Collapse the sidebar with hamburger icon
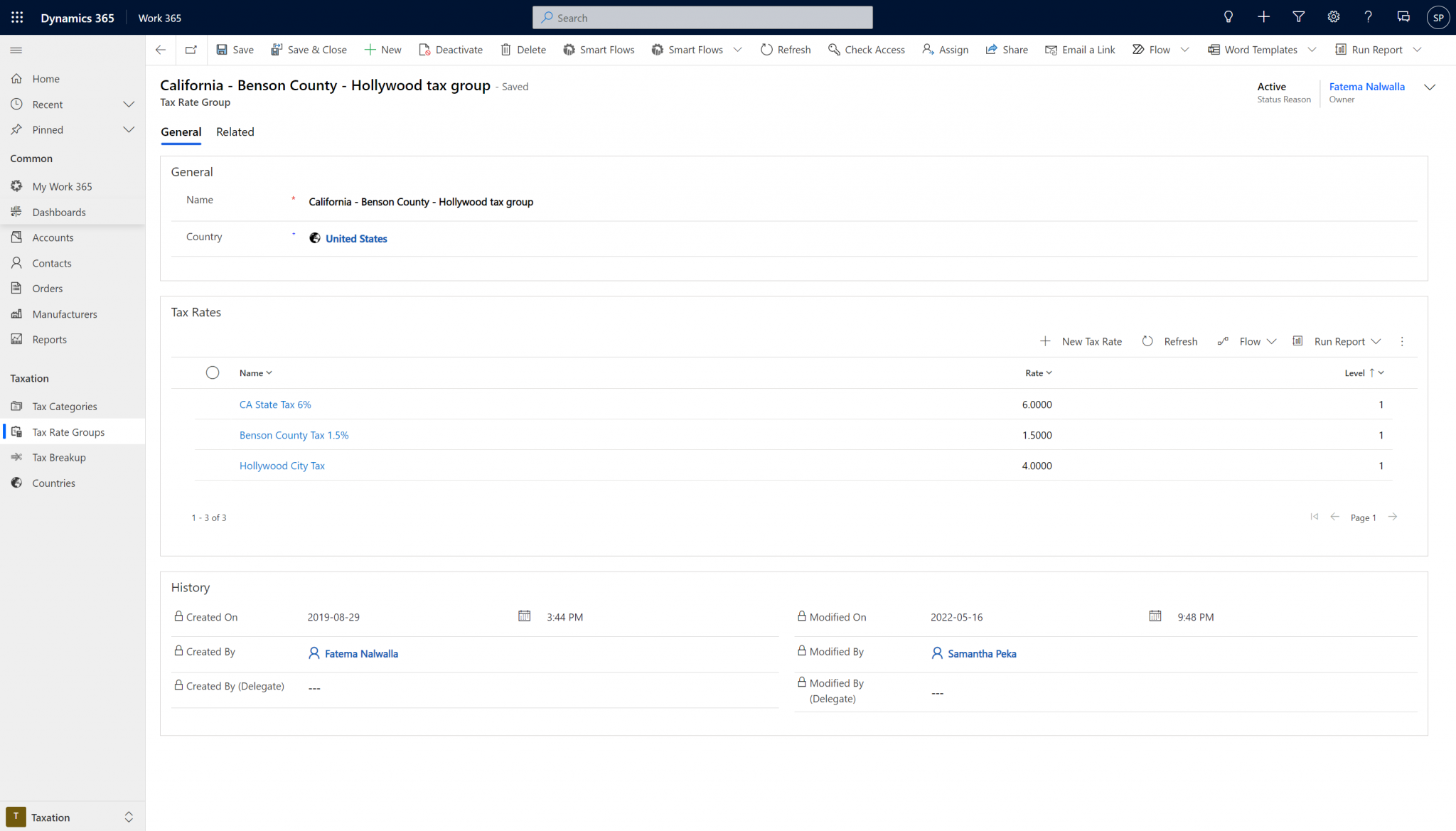 point(16,50)
